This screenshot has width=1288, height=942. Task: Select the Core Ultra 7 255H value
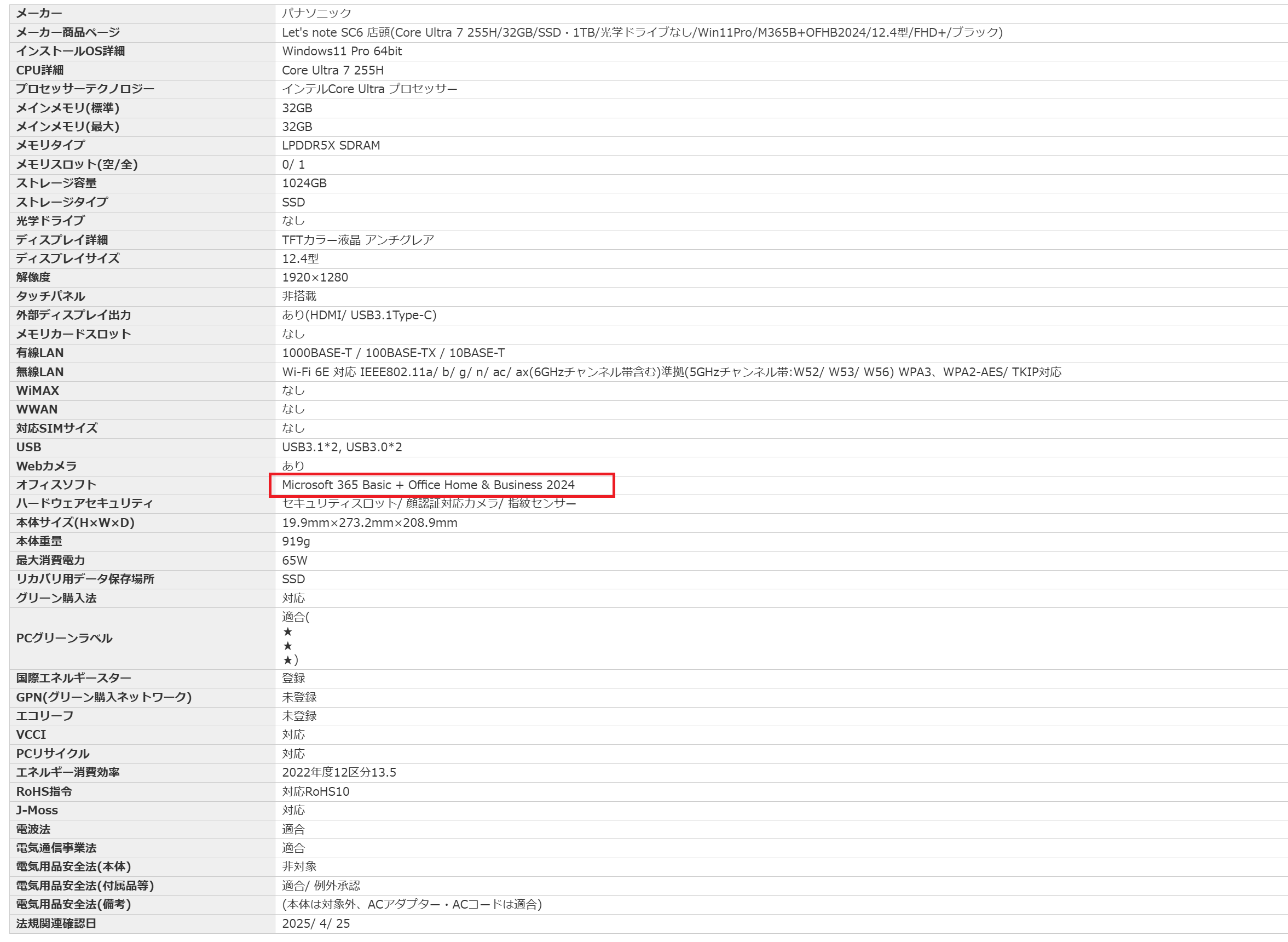[x=332, y=70]
